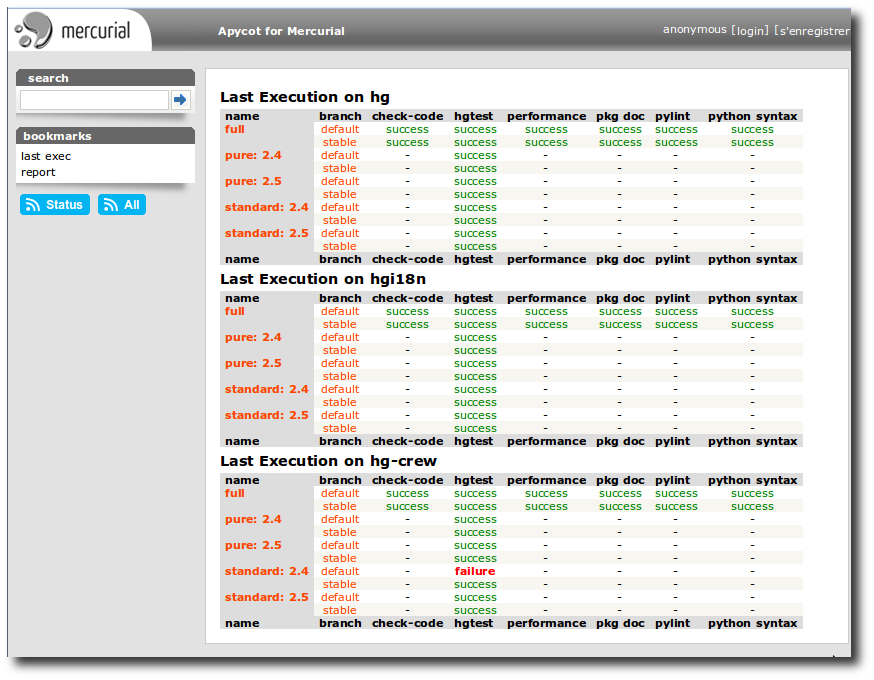Click the anonymous user label
The height and width of the screenshot is (680, 874).
click(695, 30)
